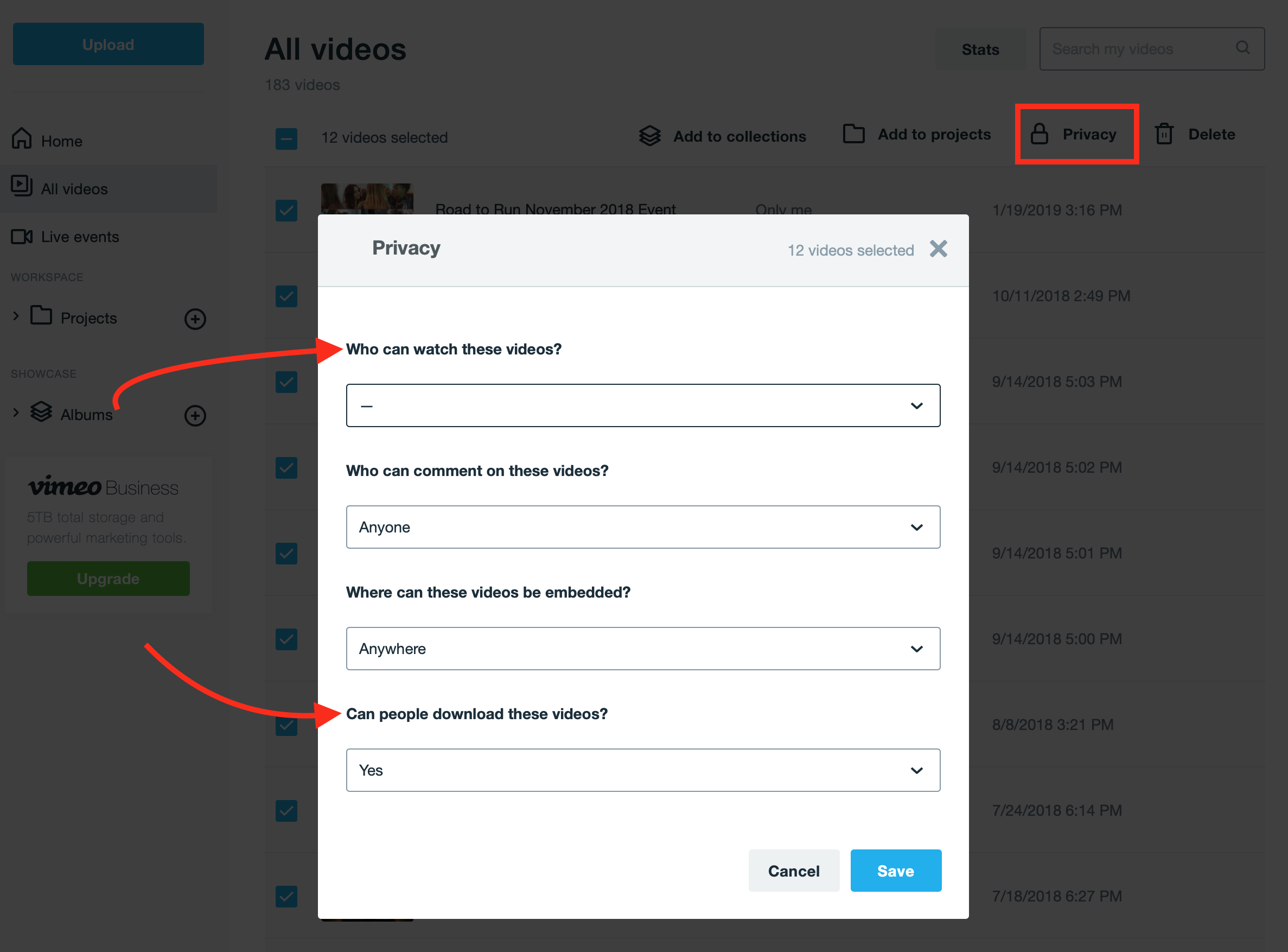Click the Delete trash icon
This screenshot has height=952, width=1288.
click(x=1164, y=134)
